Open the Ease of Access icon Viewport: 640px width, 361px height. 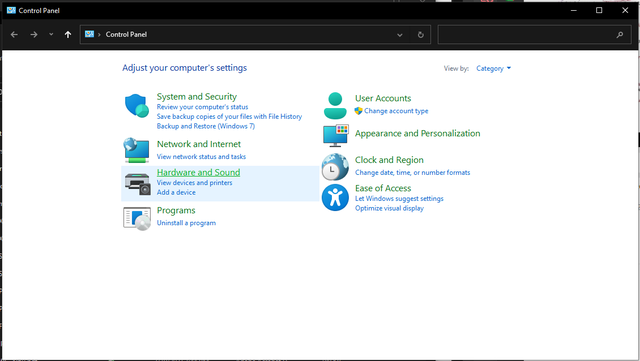coord(335,197)
